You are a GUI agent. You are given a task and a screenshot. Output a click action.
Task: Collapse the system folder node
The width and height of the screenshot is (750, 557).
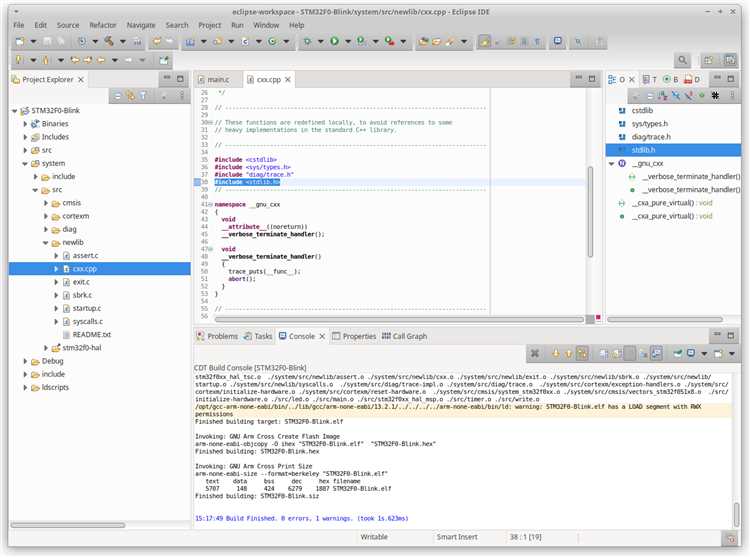[25, 164]
